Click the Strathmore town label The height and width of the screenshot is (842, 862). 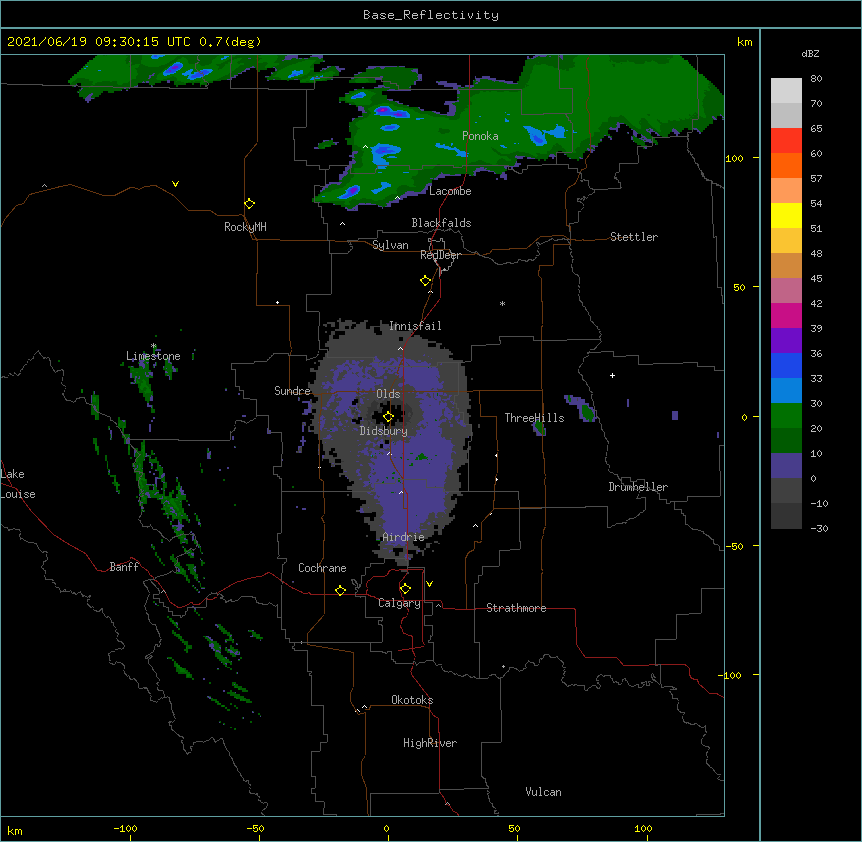516,608
